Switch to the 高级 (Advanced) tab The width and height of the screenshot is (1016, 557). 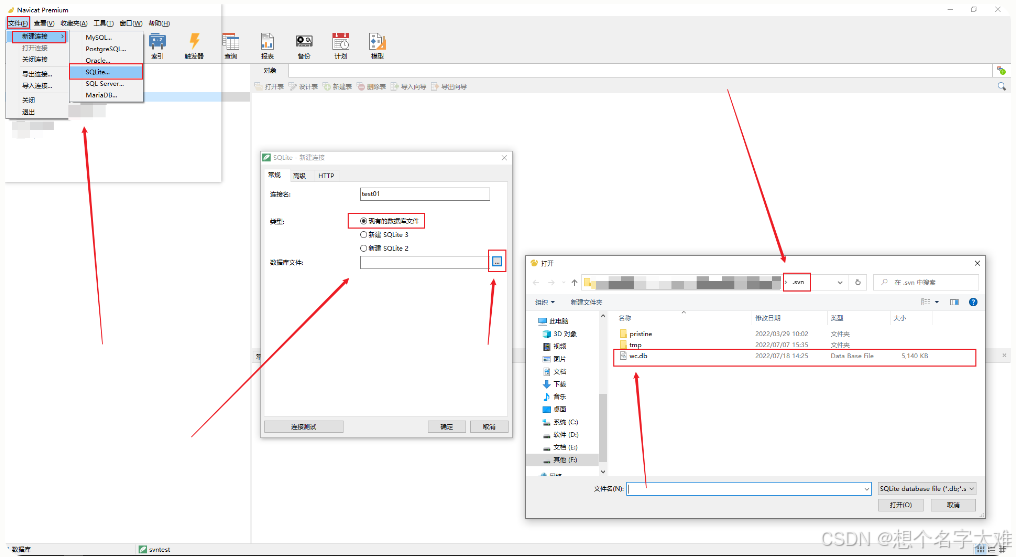299,176
